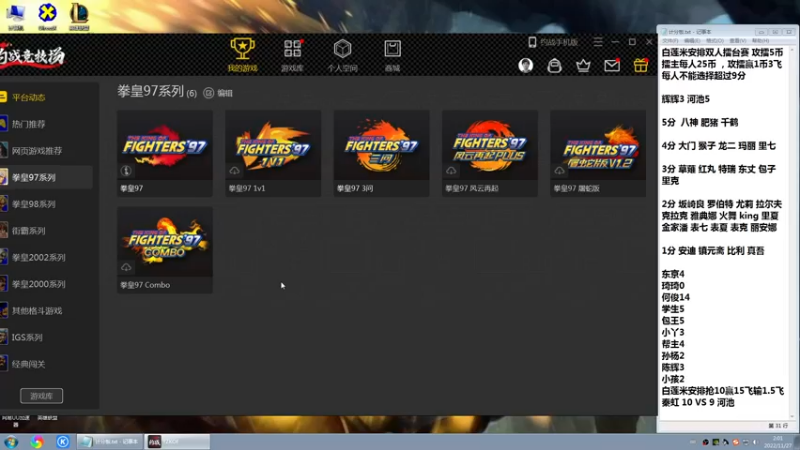The width and height of the screenshot is (800, 450).
Task: Open the 游戏库 grid tab
Action: 292,55
